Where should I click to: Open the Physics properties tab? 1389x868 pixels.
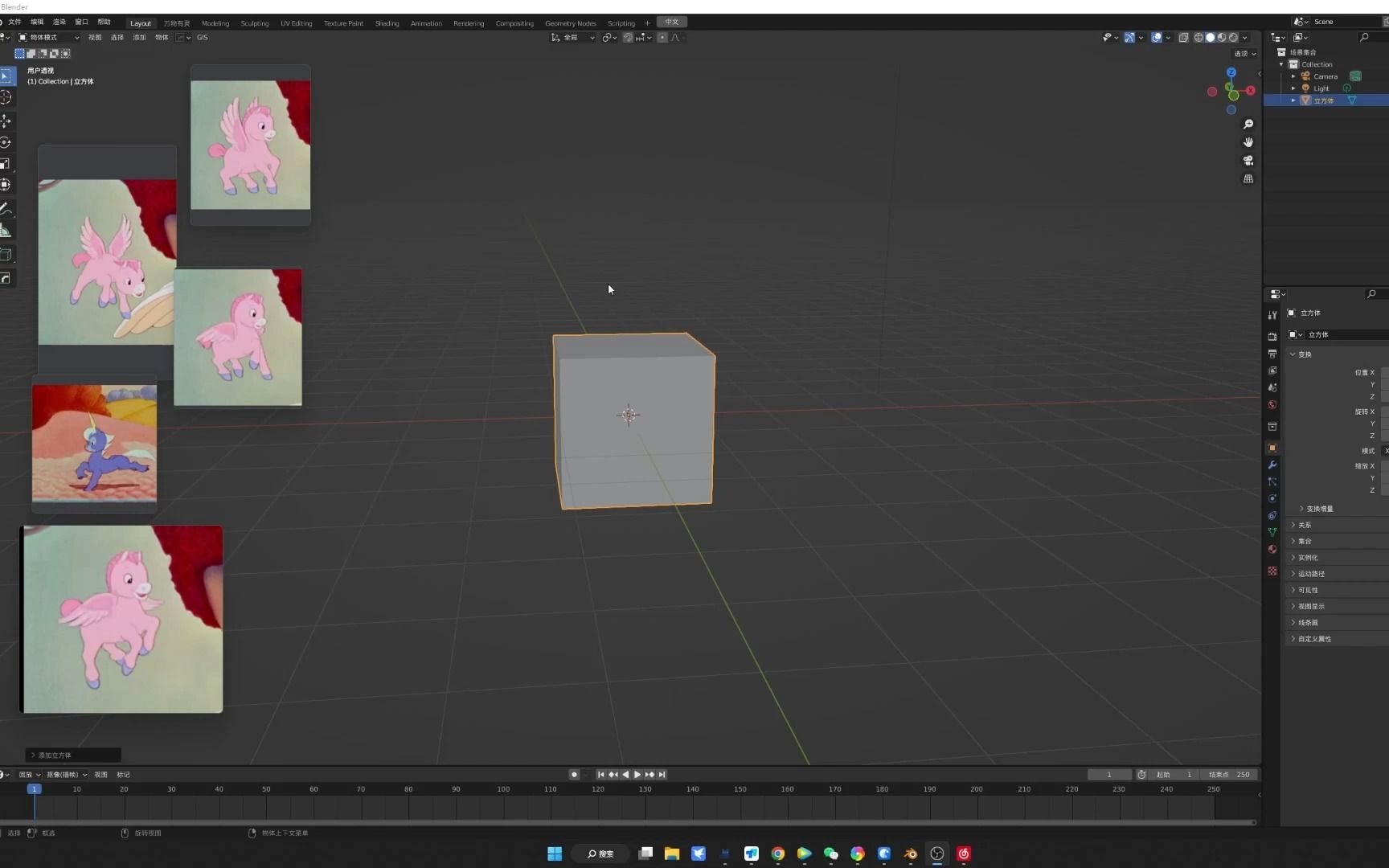point(1272,498)
